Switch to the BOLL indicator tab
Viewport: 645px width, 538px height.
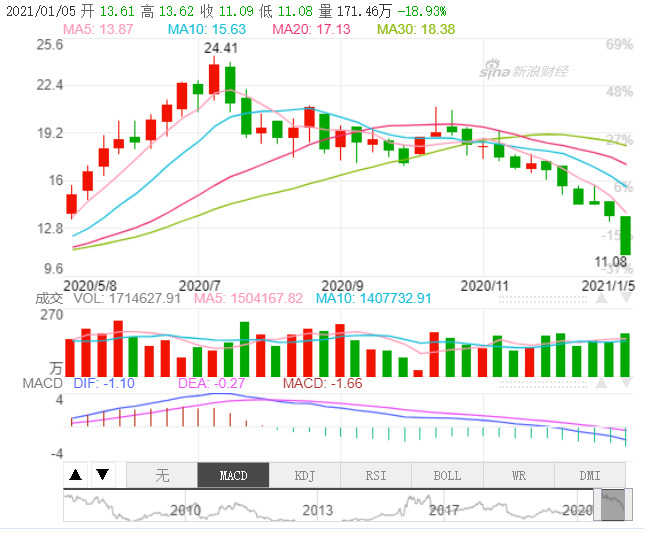click(x=447, y=475)
